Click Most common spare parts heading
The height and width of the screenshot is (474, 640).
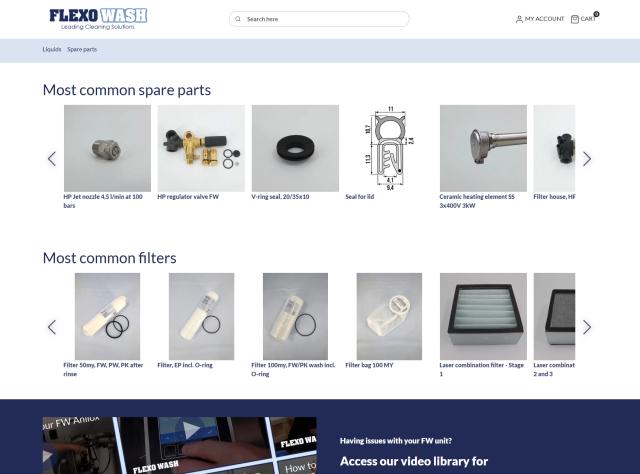127,90
